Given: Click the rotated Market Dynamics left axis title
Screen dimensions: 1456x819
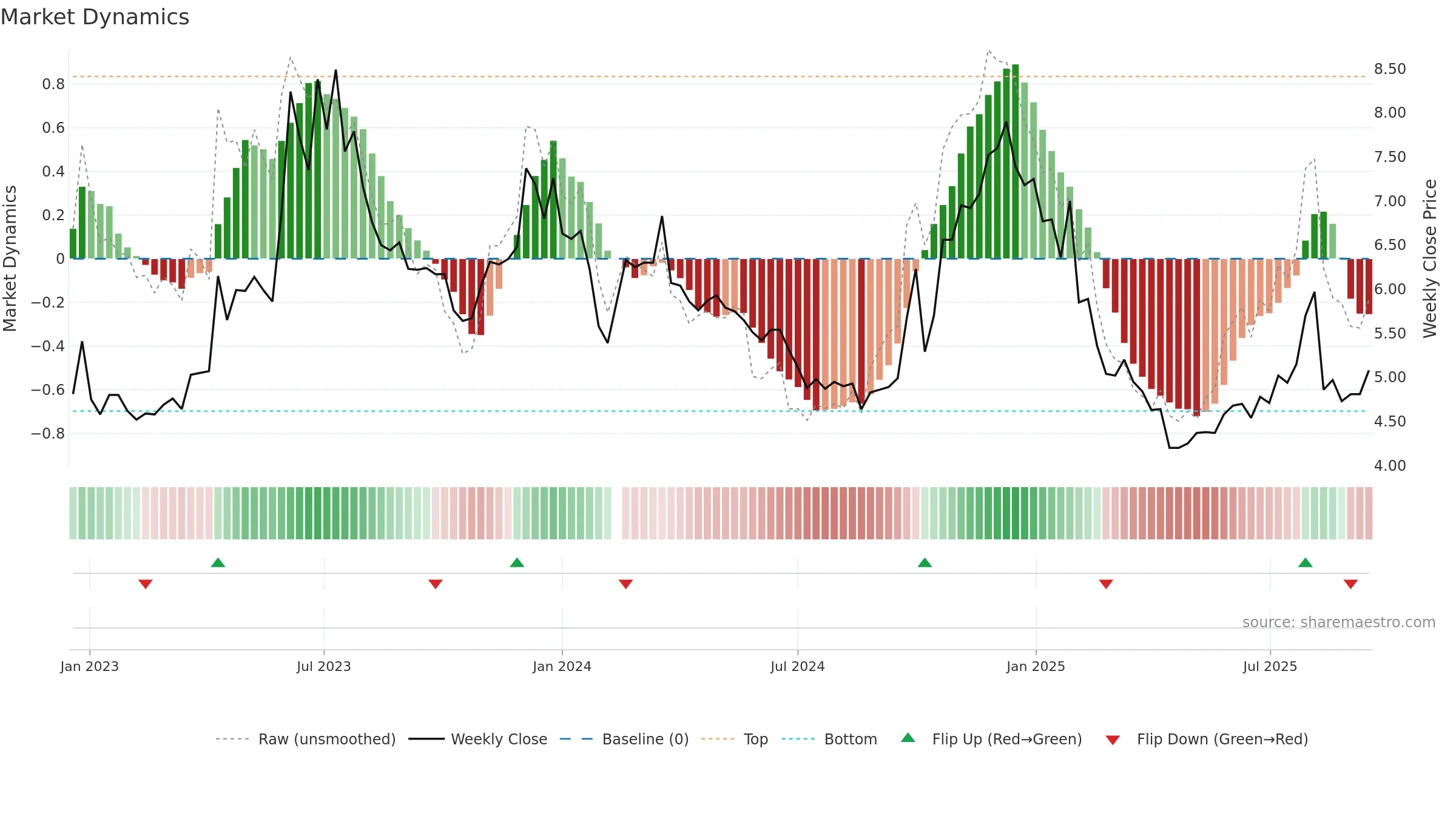Looking at the screenshot, I should tap(10, 258).
